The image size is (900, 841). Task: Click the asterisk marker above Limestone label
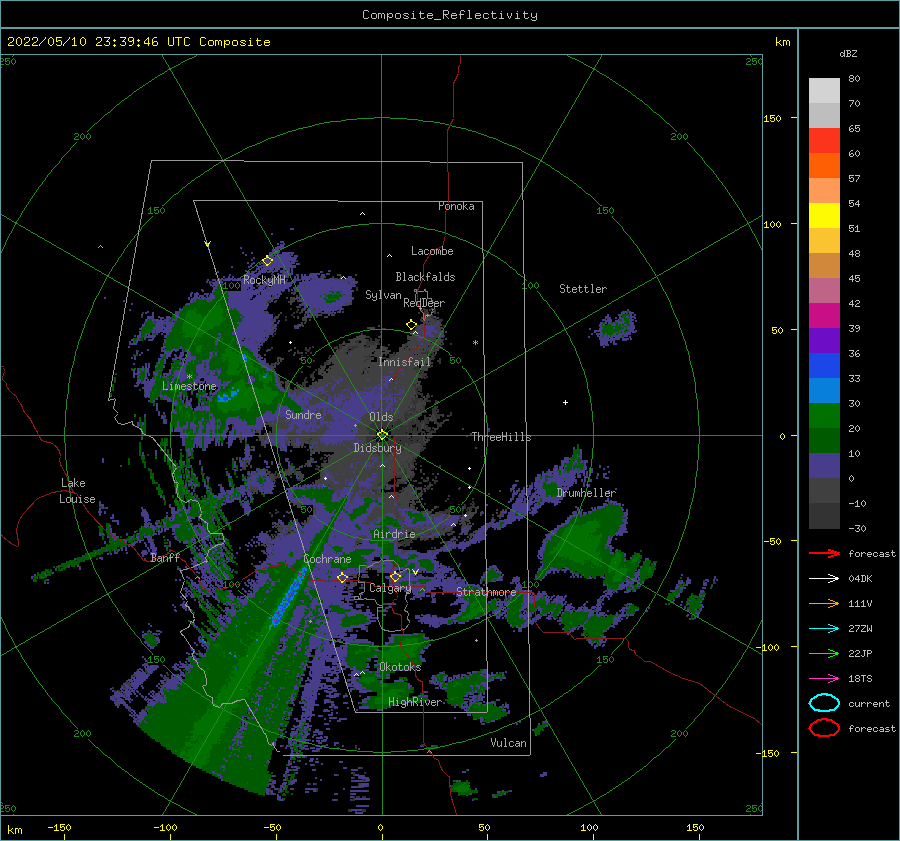(189, 377)
